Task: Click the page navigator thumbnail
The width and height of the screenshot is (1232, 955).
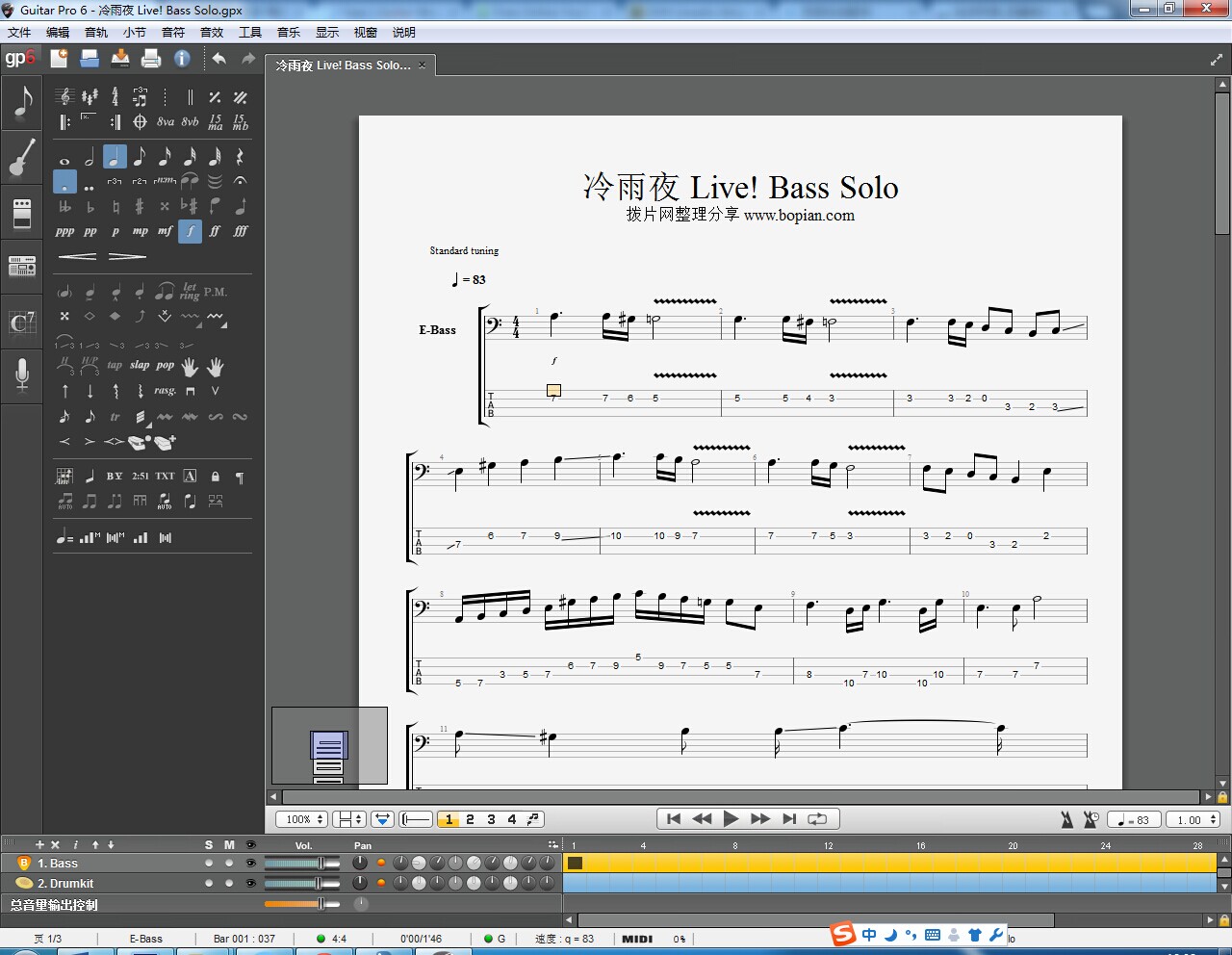Action: coord(329,746)
